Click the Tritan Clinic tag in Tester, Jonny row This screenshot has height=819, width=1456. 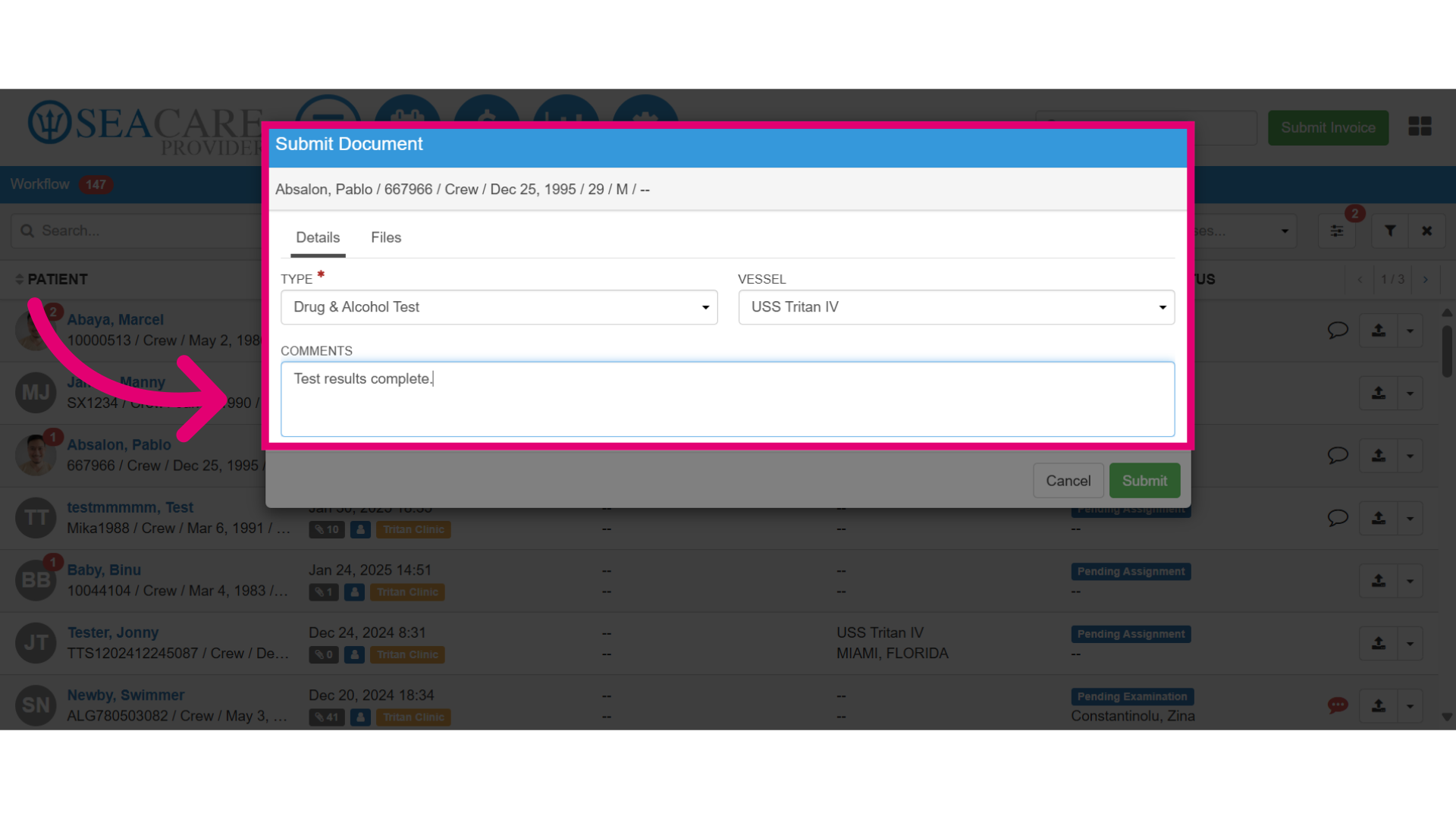407,654
